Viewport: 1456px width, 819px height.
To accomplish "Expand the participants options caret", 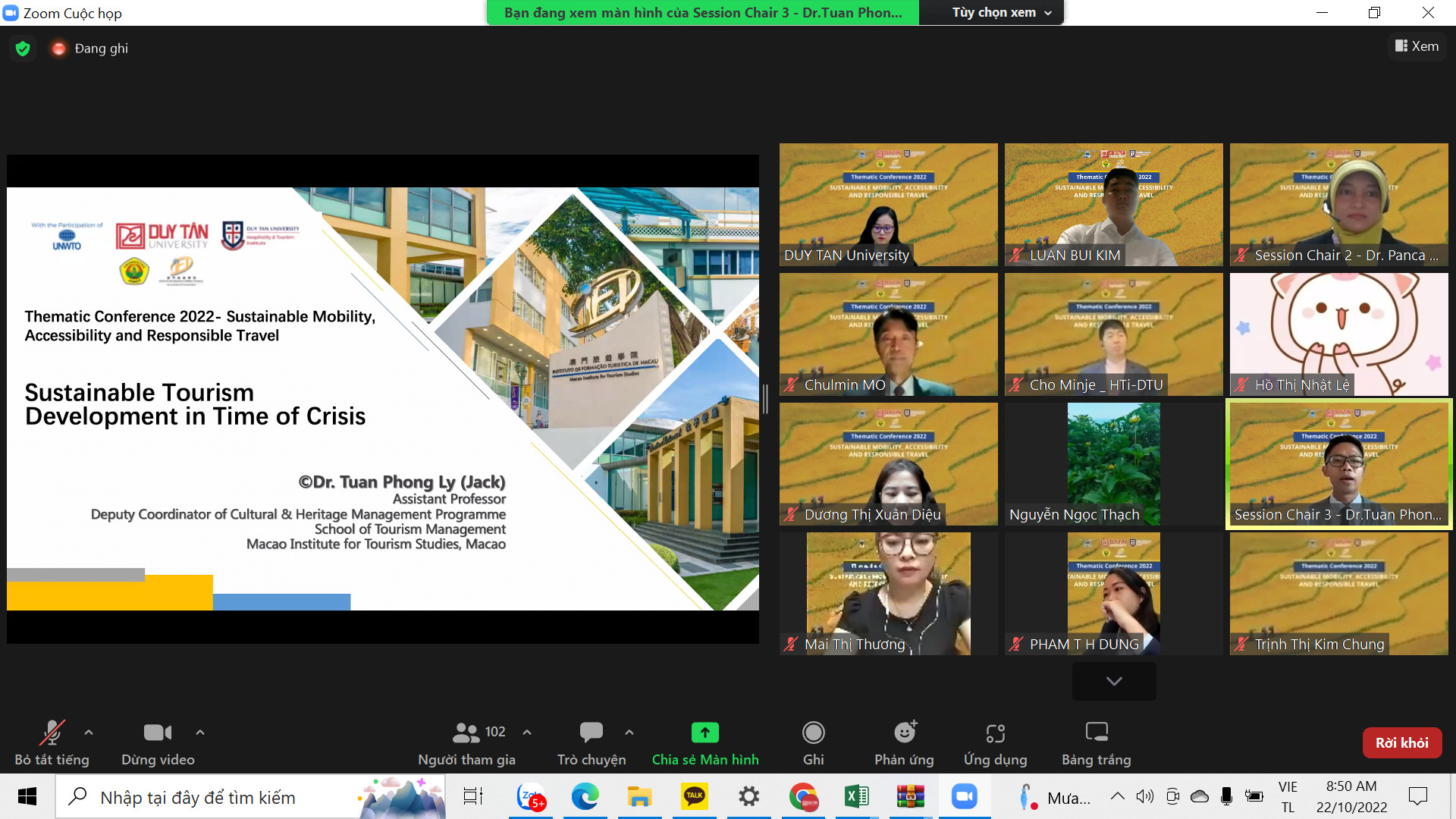I will (527, 733).
